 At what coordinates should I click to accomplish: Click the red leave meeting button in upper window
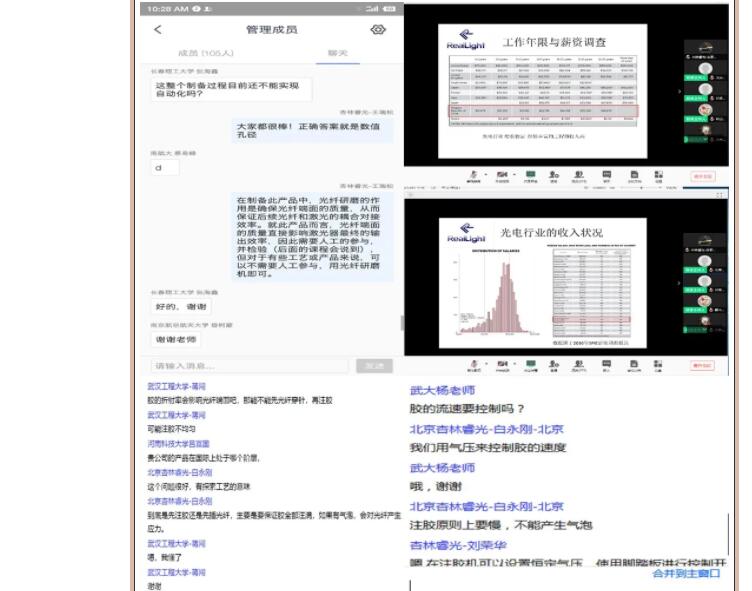pos(703,176)
